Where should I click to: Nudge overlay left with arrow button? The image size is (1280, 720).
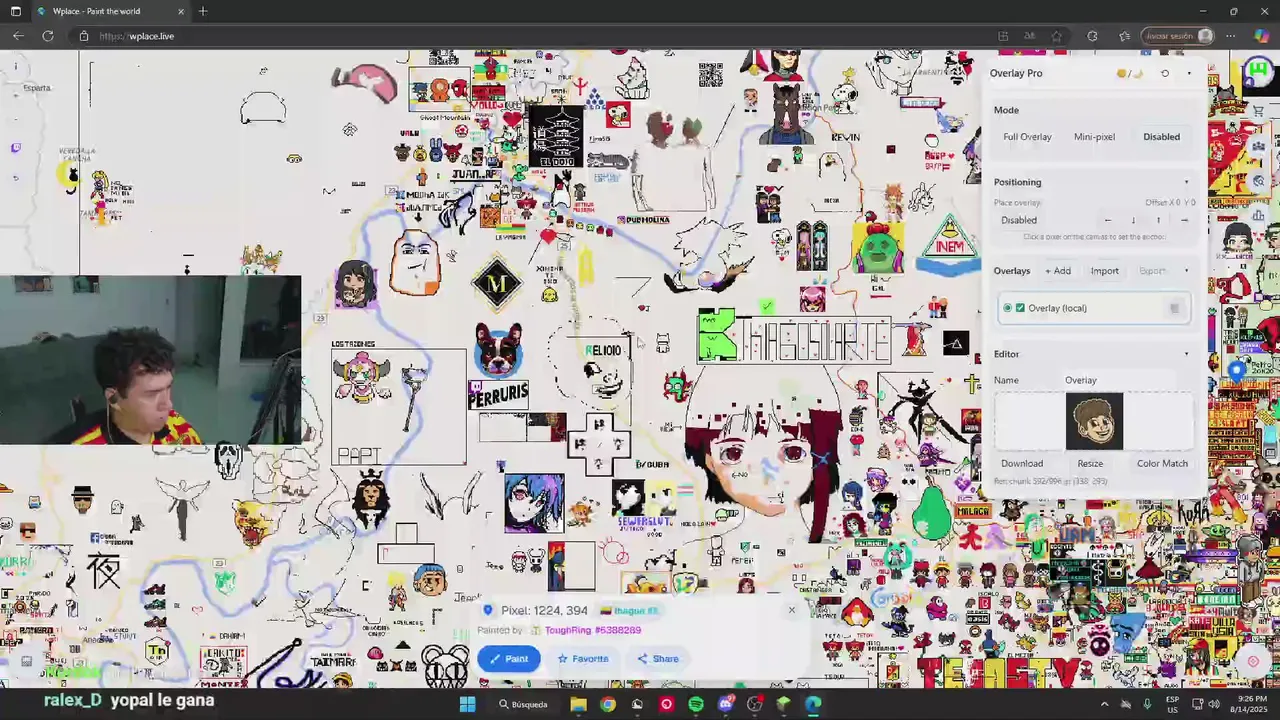coord(1107,220)
